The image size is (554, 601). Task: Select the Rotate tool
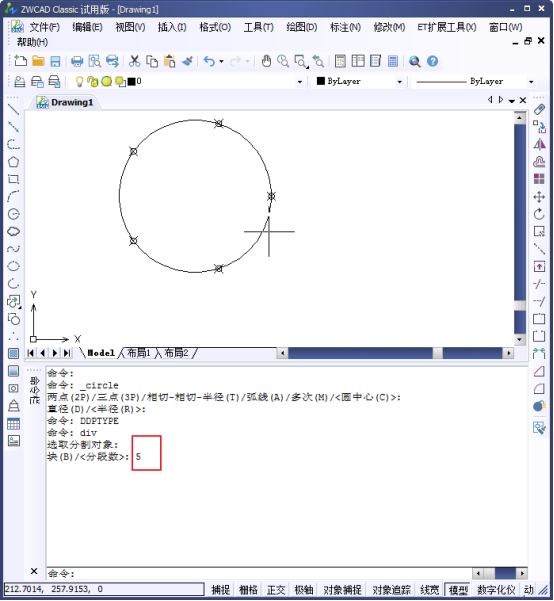click(539, 214)
